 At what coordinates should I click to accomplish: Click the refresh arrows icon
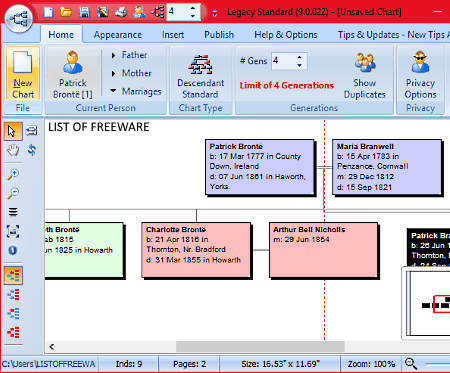click(32, 150)
